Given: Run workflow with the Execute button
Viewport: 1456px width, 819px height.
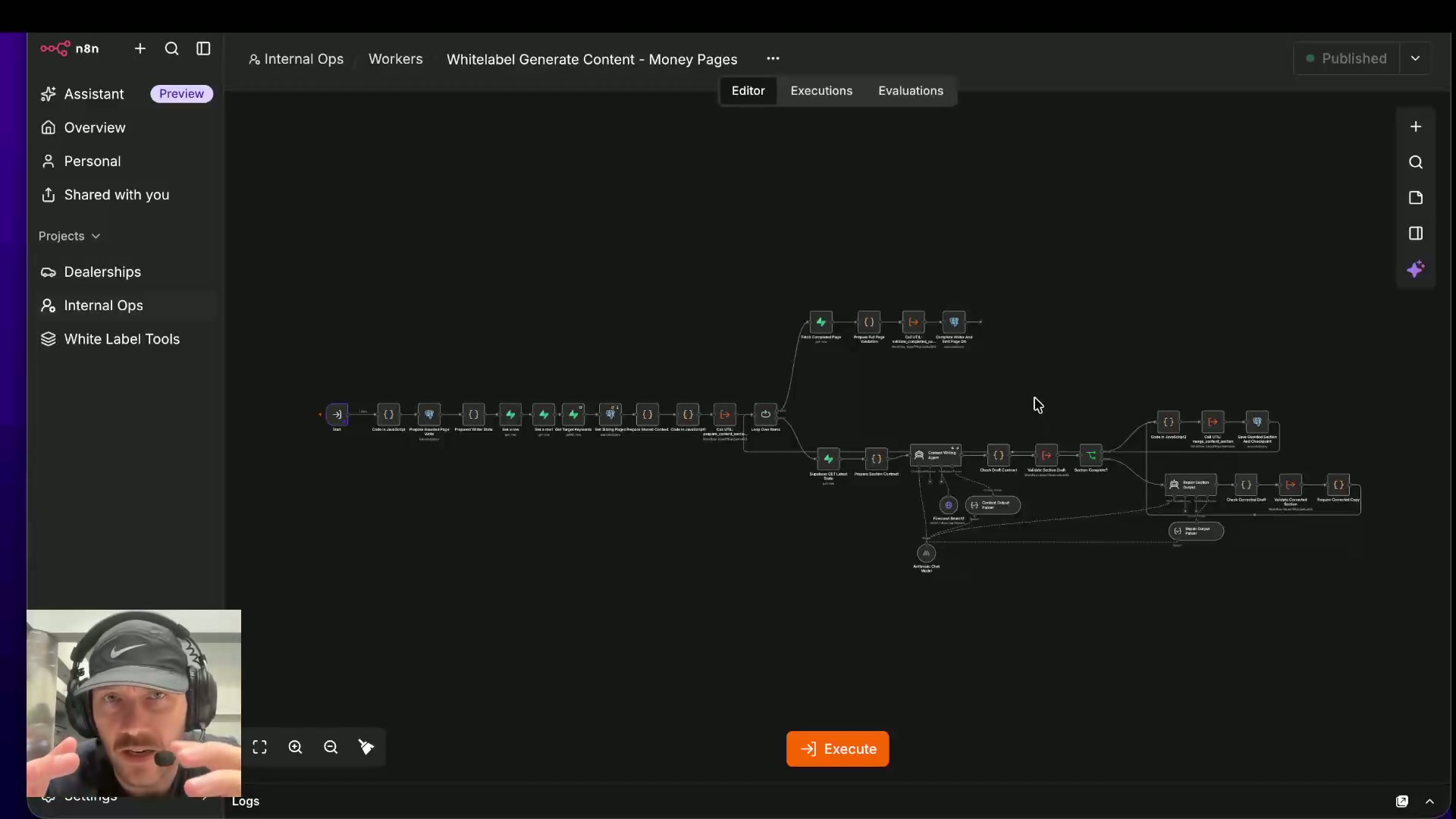Looking at the screenshot, I should 837,749.
